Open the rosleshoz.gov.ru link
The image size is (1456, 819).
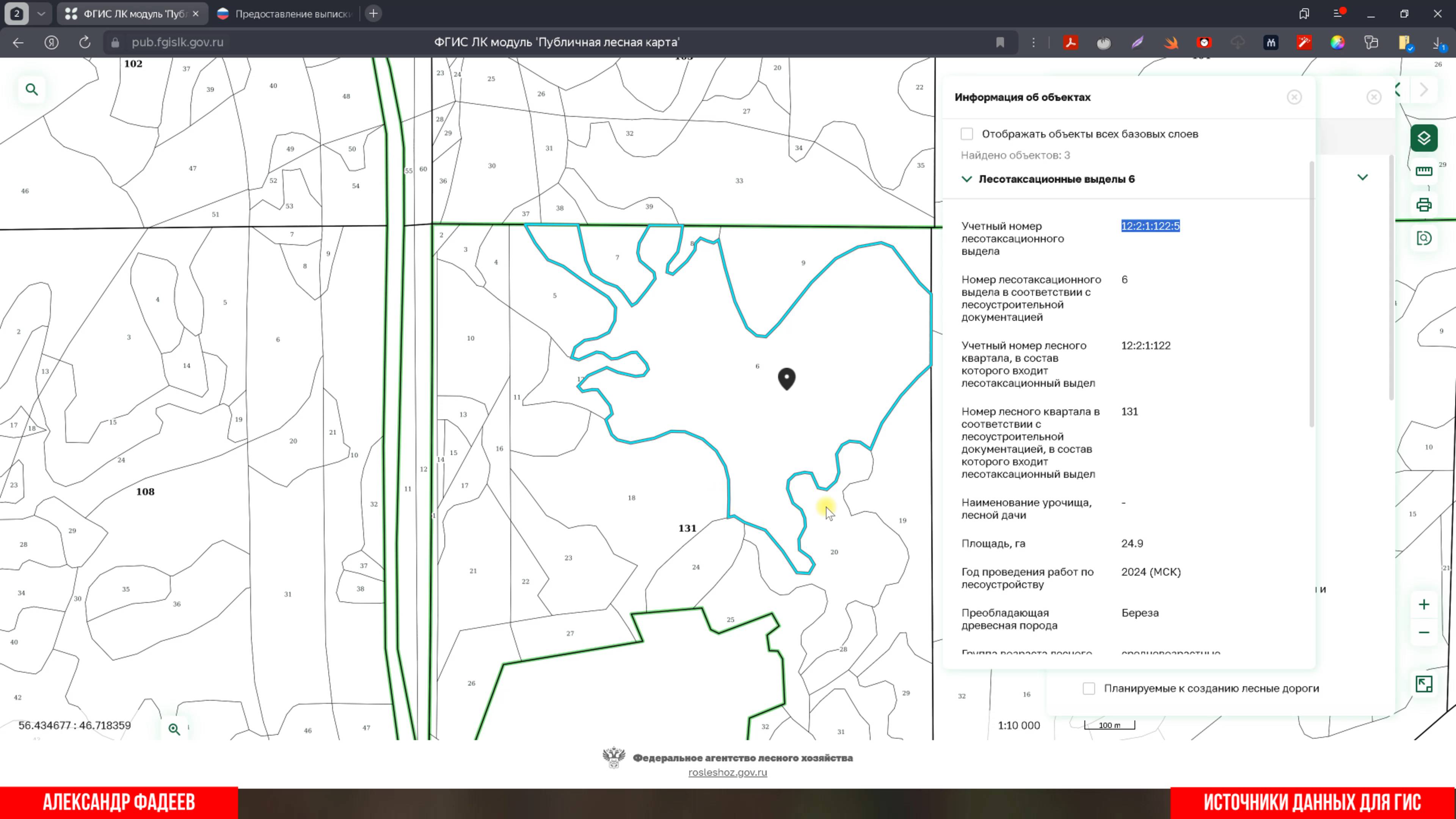(728, 772)
